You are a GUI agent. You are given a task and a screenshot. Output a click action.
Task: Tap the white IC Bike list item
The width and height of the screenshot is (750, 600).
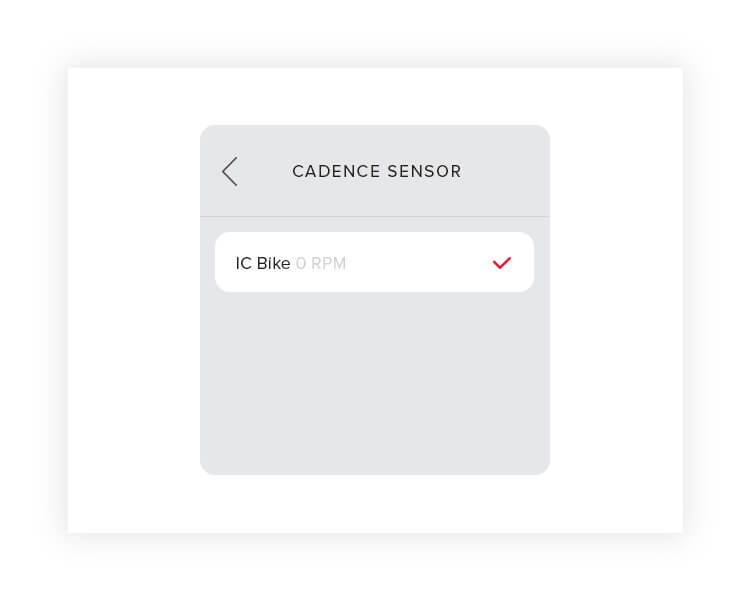374,262
